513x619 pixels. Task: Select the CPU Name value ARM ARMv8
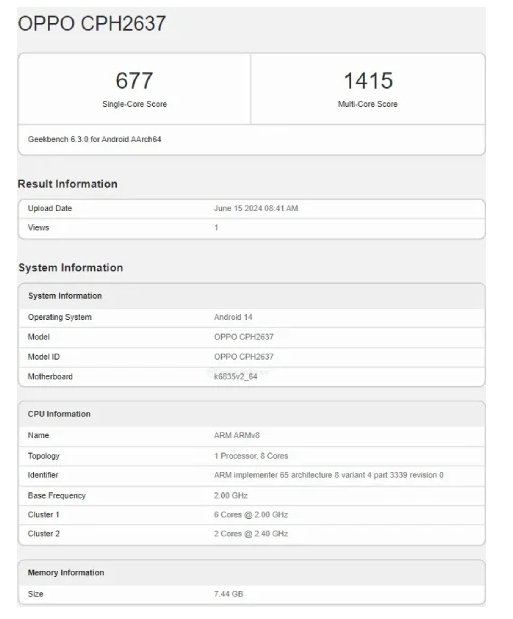click(x=237, y=435)
